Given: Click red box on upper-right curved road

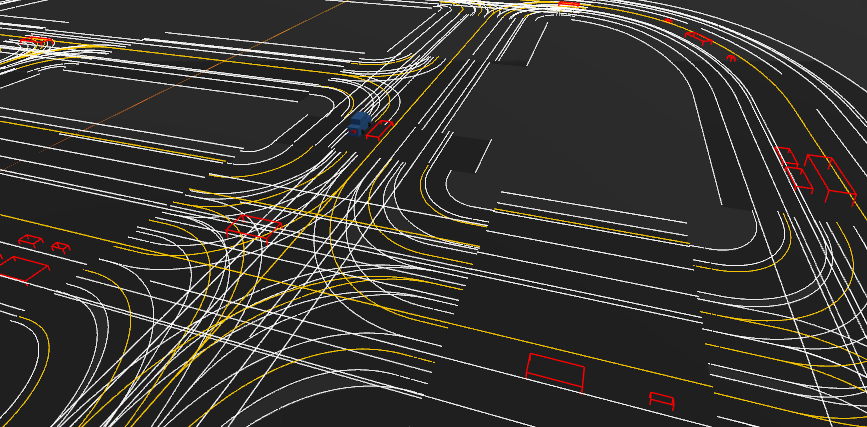Looking at the screenshot, I should (x=697, y=38).
